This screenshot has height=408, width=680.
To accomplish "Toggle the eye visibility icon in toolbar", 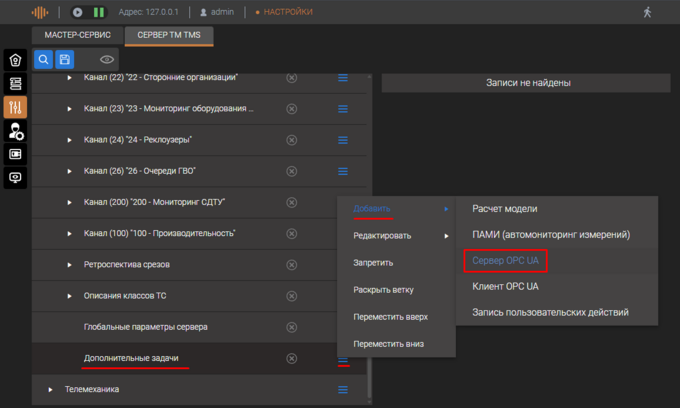I will click(107, 60).
